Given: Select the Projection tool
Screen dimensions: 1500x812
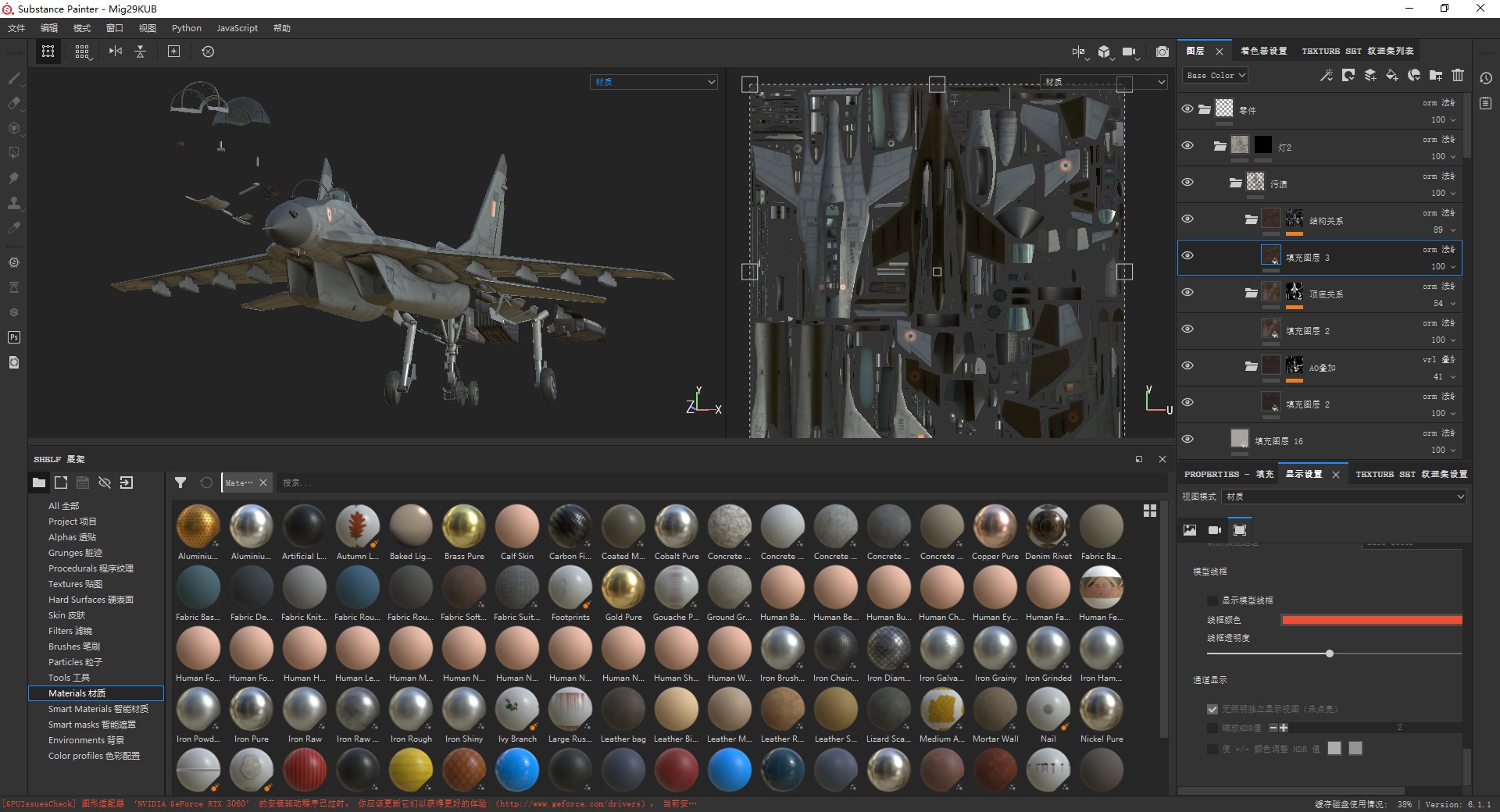Looking at the screenshot, I should (x=14, y=128).
